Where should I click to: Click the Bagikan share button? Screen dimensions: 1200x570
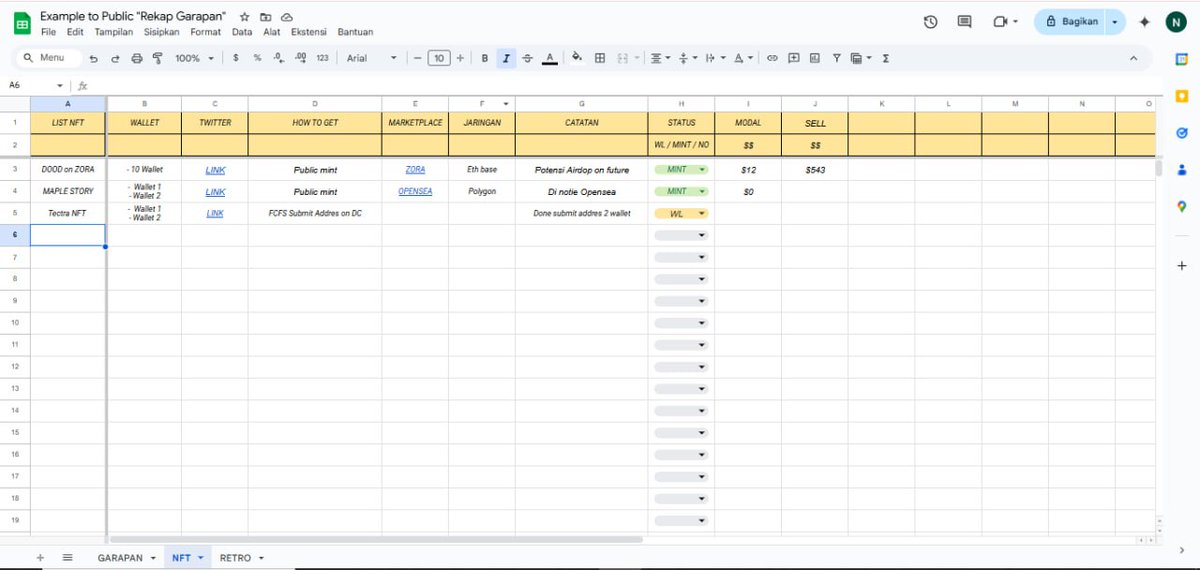coord(1070,21)
